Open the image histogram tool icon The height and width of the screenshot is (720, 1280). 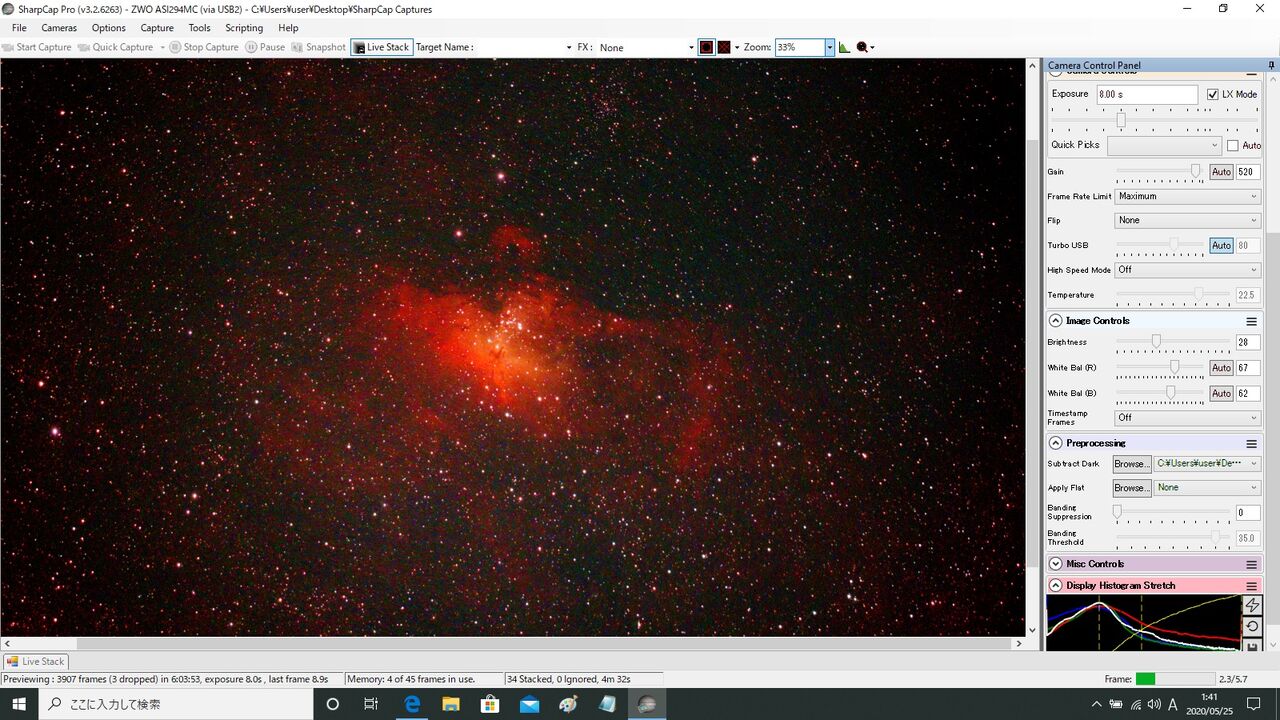point(845,47)
